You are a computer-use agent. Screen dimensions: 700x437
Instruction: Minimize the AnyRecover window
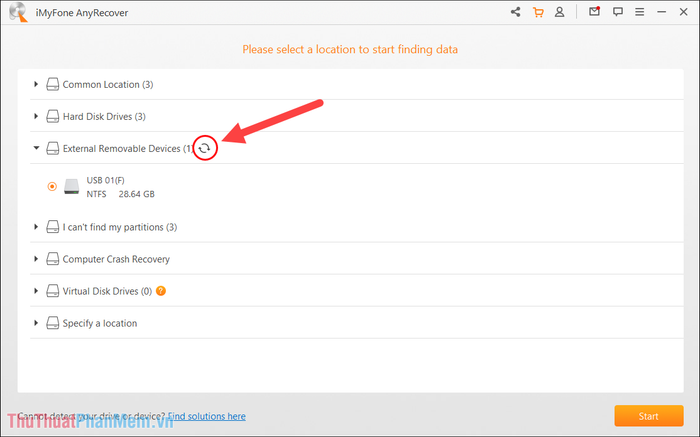coord(662,12)
